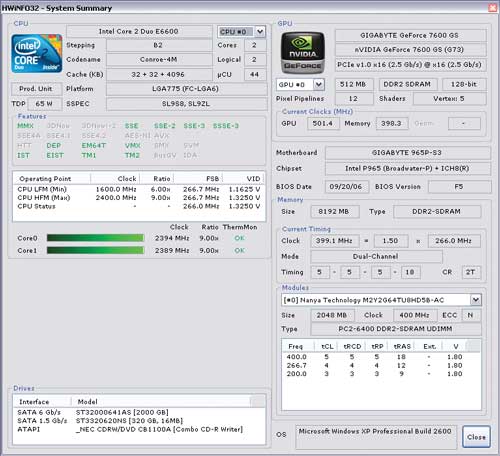Click the GIGABYTE 965P-S3 motherboard field
The image size is (500, 456).
[x=408, y=153]
